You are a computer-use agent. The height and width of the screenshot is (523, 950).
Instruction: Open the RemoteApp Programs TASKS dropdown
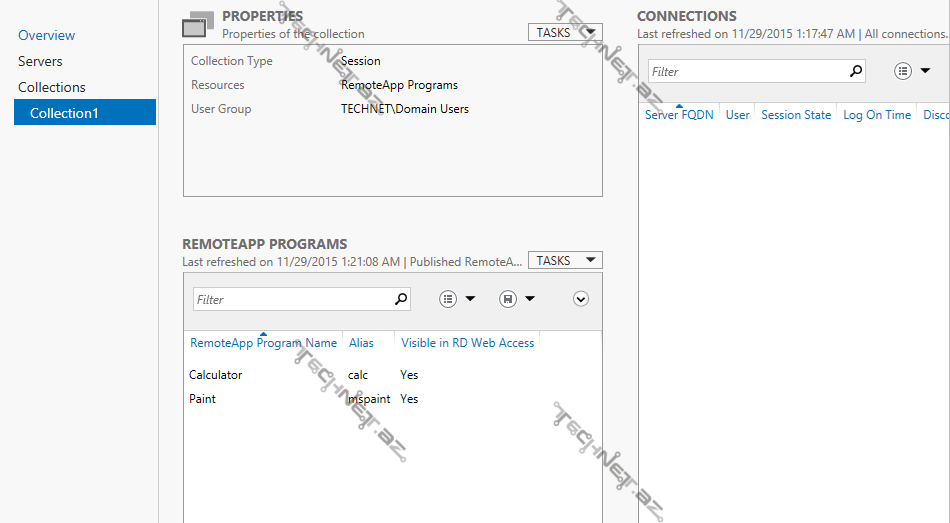click(x=564, y=260)
